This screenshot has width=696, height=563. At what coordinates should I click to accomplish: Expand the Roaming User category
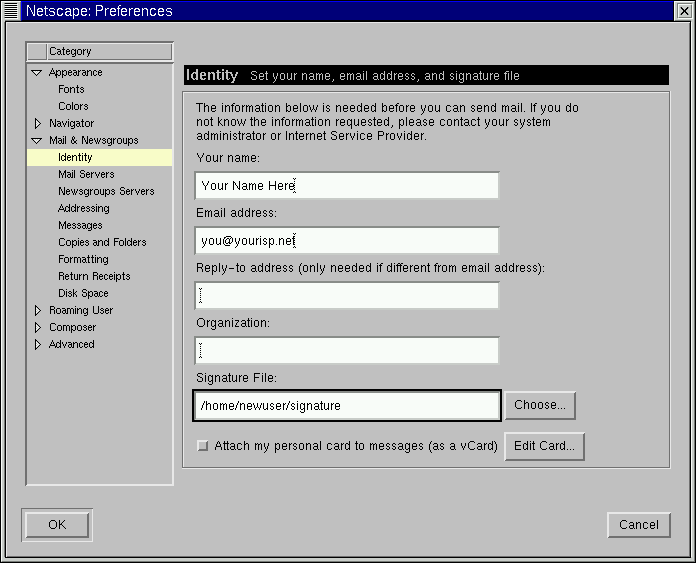point(37,311)
